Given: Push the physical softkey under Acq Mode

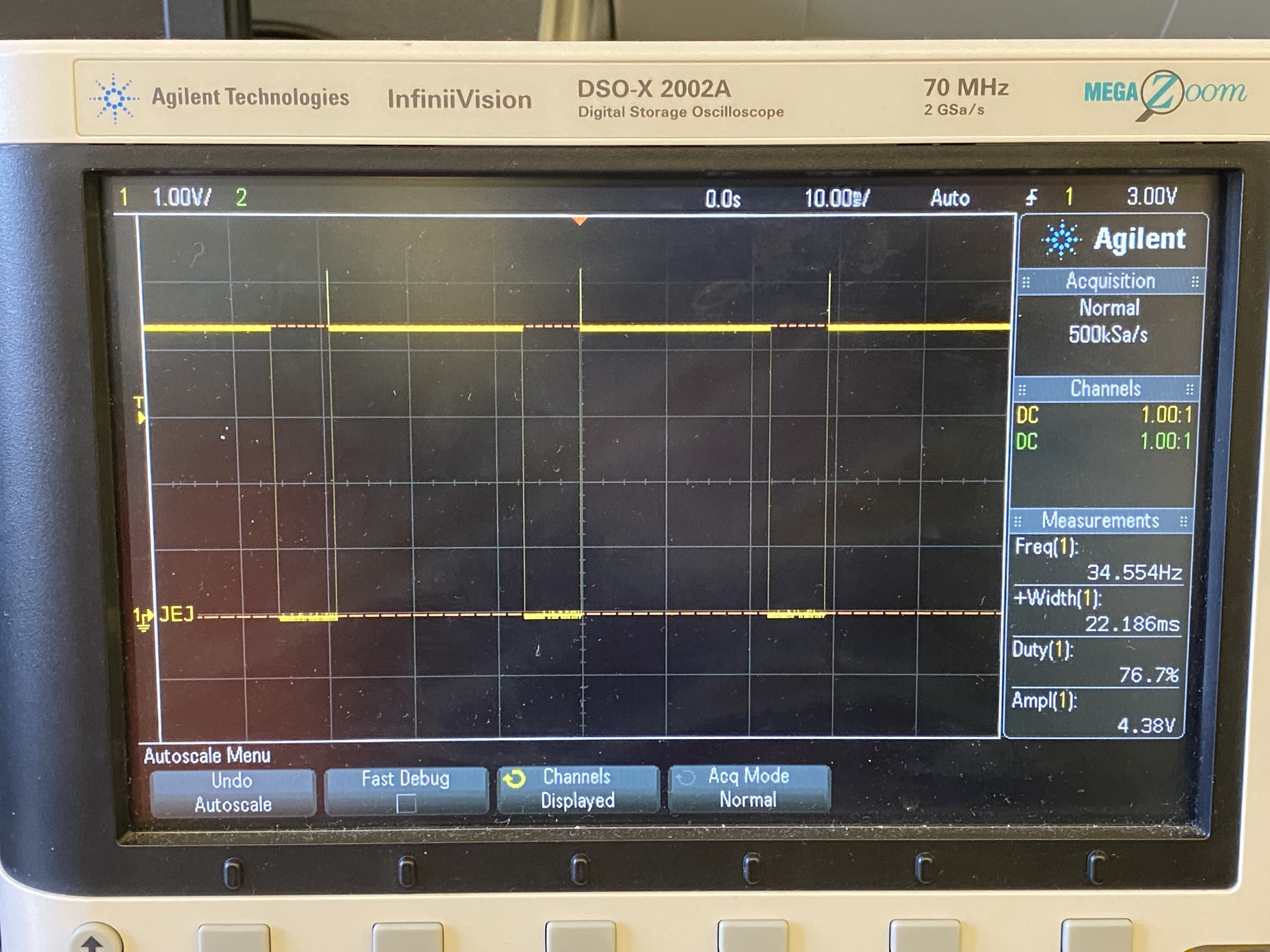Looking at the screenshot, I should 753,935.
